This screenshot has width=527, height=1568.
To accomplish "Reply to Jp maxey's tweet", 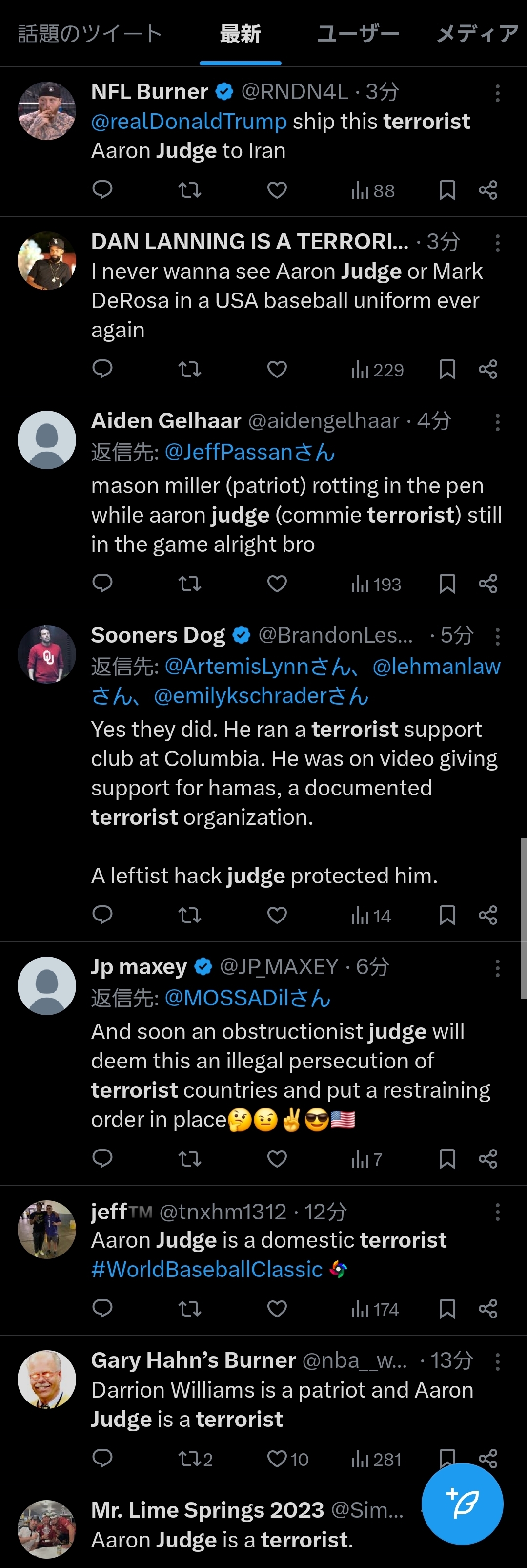I will pos(102,1158).
